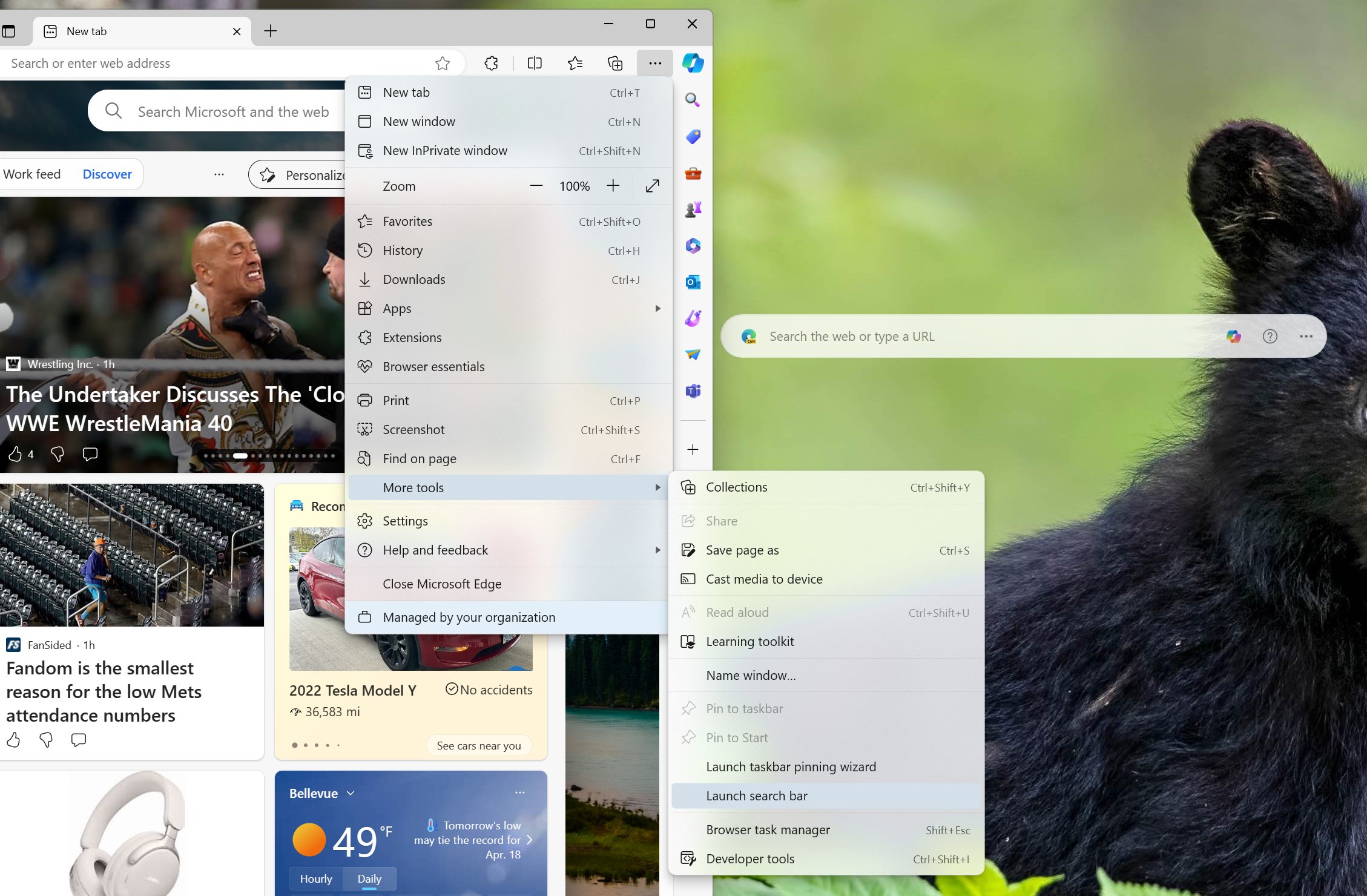Click Cast media to device
Viewport: 1367px width, 896px height.
[x=826, y=579]
